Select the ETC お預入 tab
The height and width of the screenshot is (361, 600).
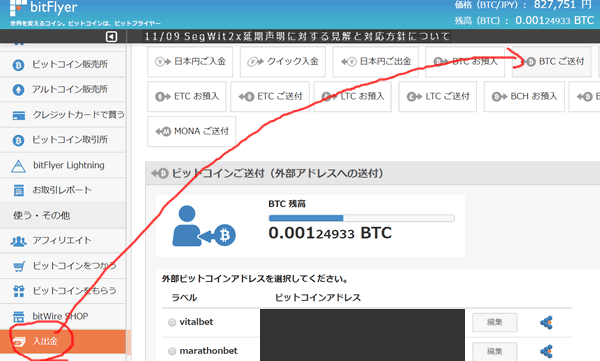(x=187, y=96)
